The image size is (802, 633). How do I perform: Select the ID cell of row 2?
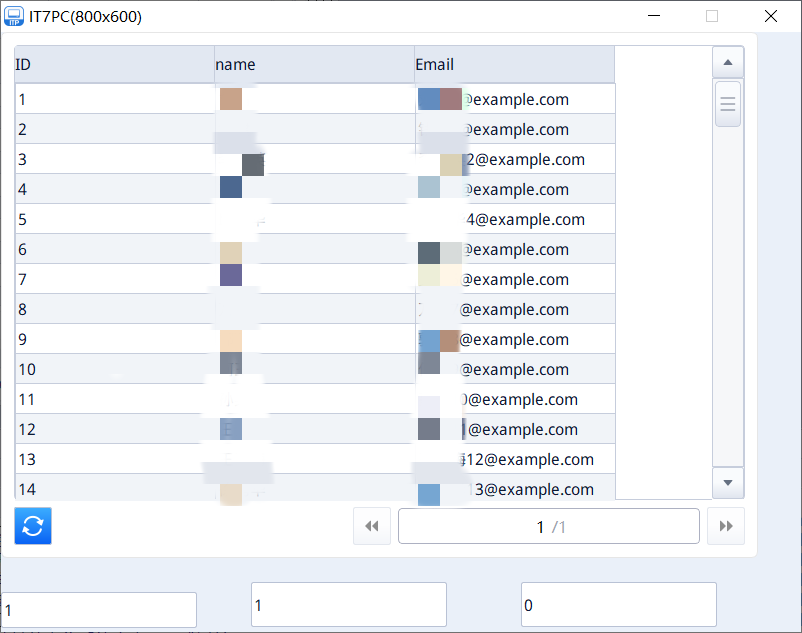coord(115,129)
